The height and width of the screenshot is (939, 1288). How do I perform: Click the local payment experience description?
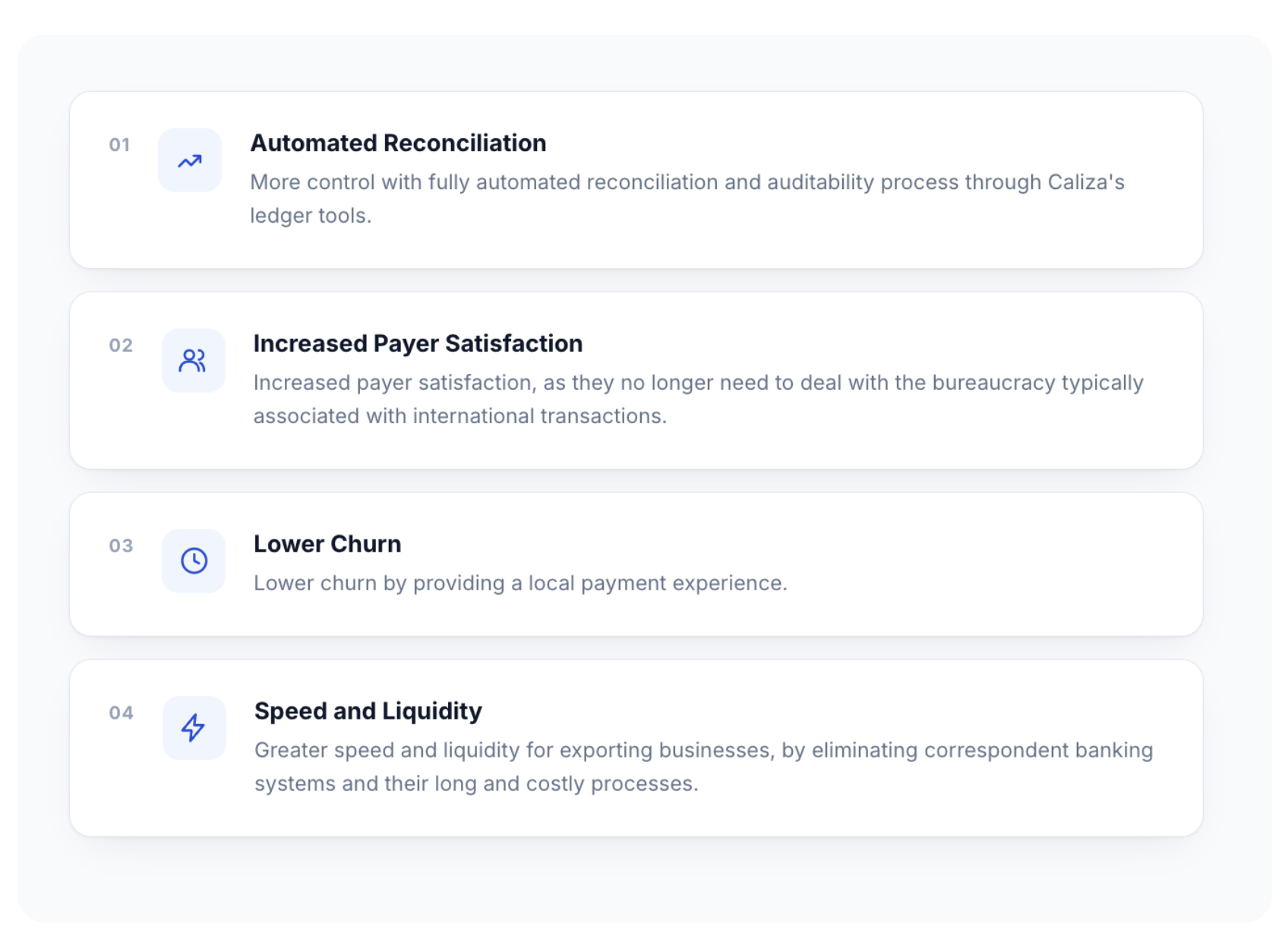(520, 583)
